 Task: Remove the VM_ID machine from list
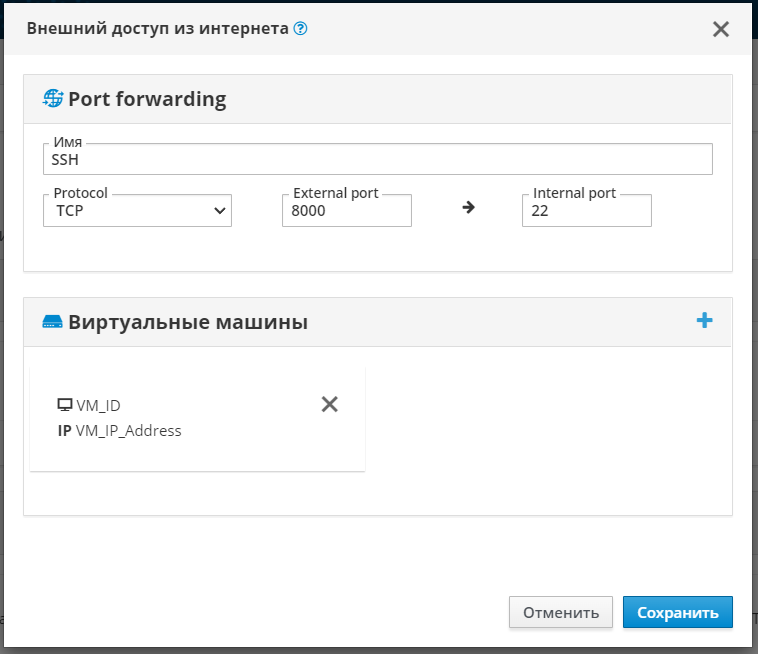point(329,404)
